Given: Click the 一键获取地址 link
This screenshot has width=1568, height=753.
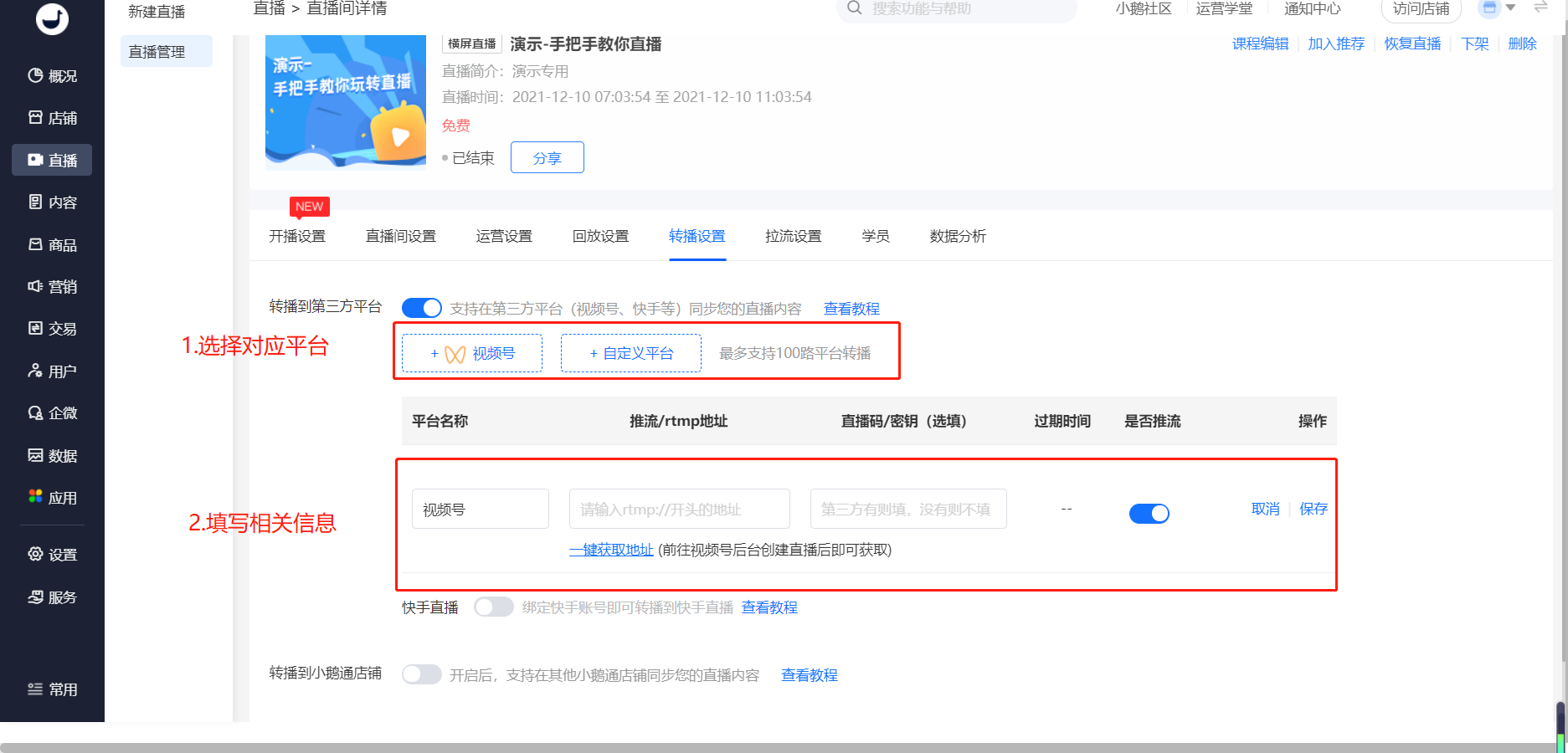Looking at the screenshot, I should click(611, 550).
